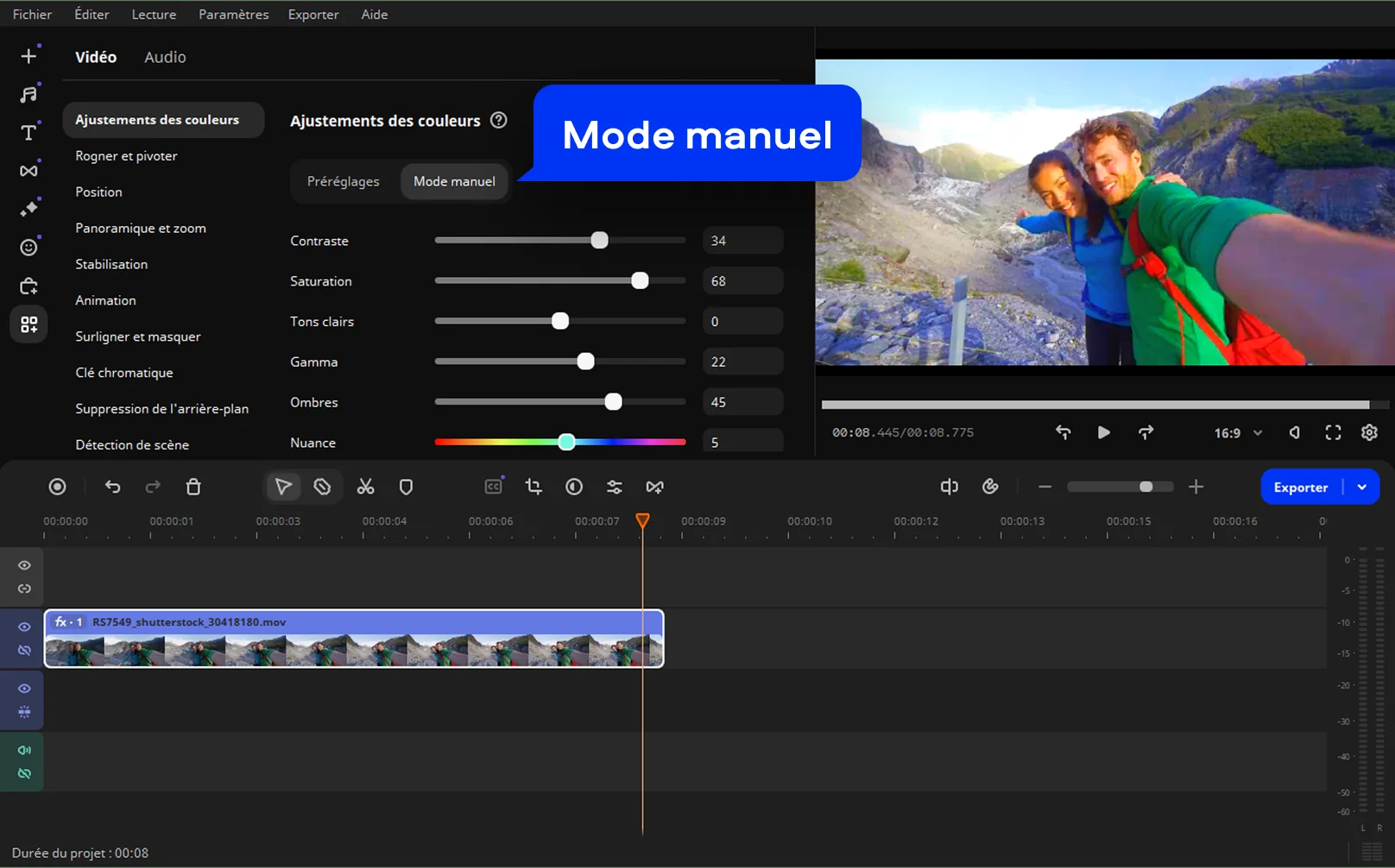1395x868 pixels.
Task: Open the Transitions panel in sidebar
Action: [28, 171]
